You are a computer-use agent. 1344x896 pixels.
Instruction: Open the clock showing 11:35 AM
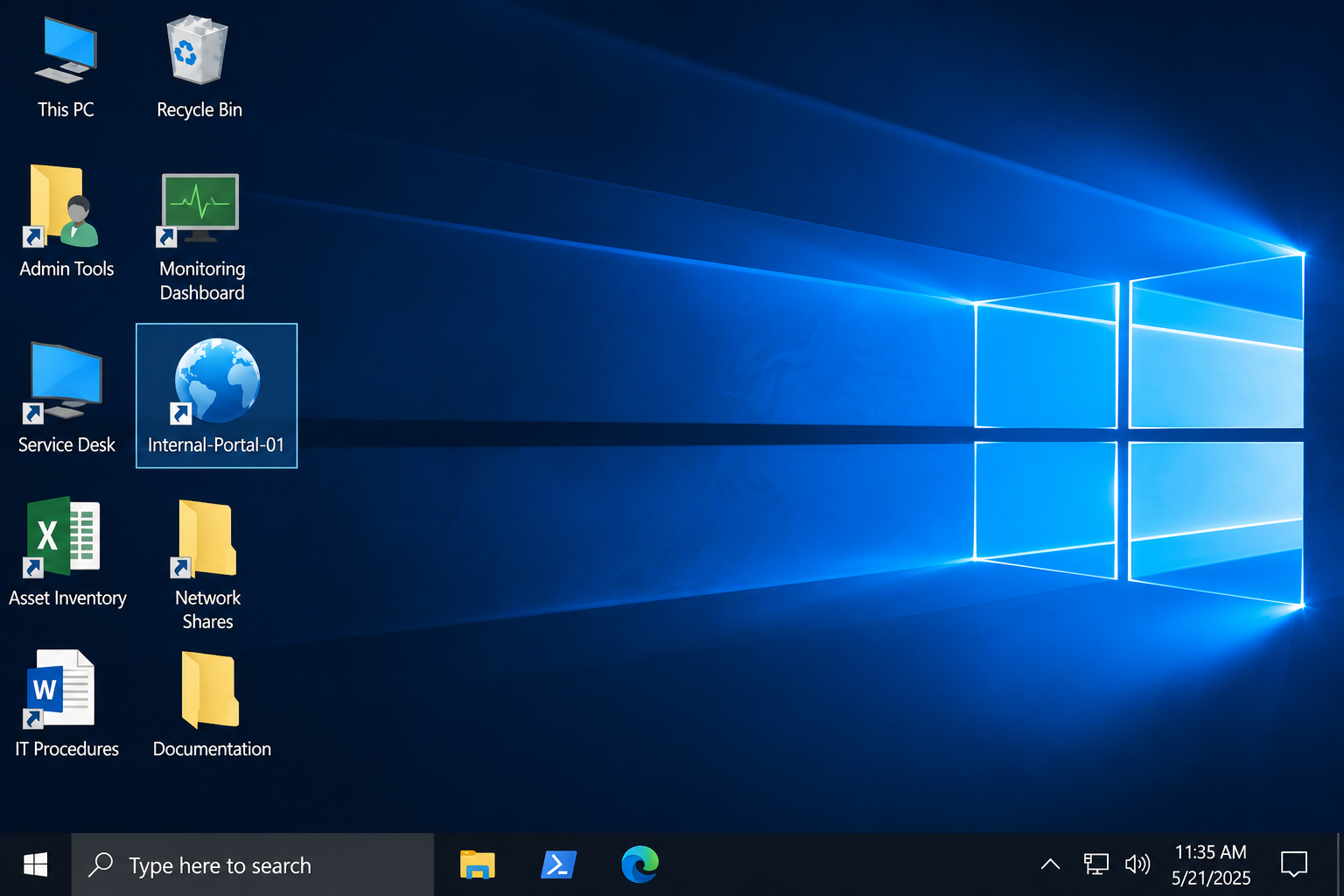[x=1211, y=864]
